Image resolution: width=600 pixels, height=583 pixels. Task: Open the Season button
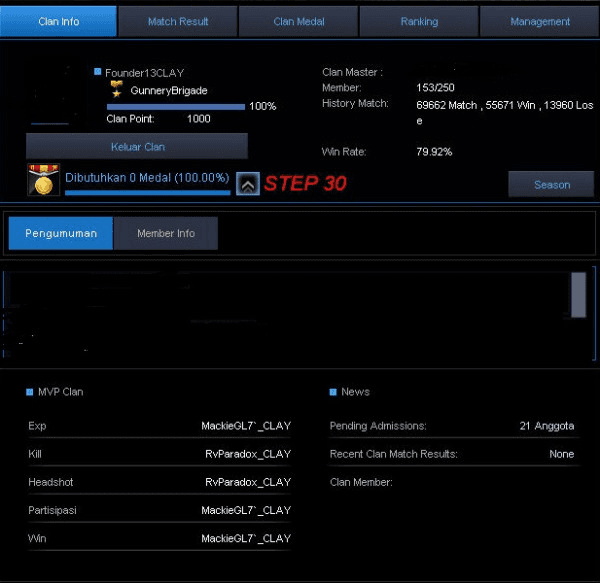coord(551,184)
